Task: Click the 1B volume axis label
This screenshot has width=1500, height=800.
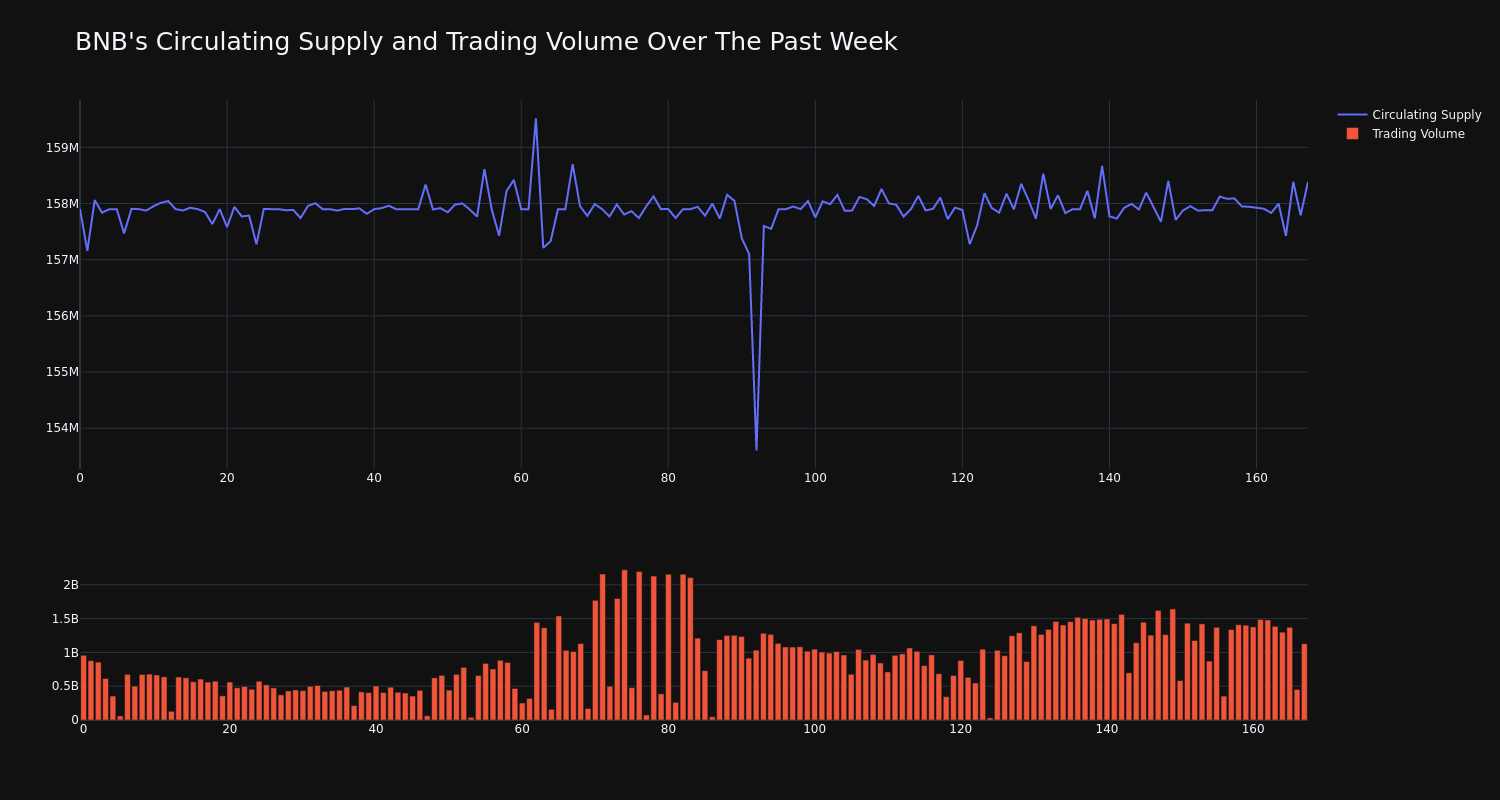Action: [71, 653]
